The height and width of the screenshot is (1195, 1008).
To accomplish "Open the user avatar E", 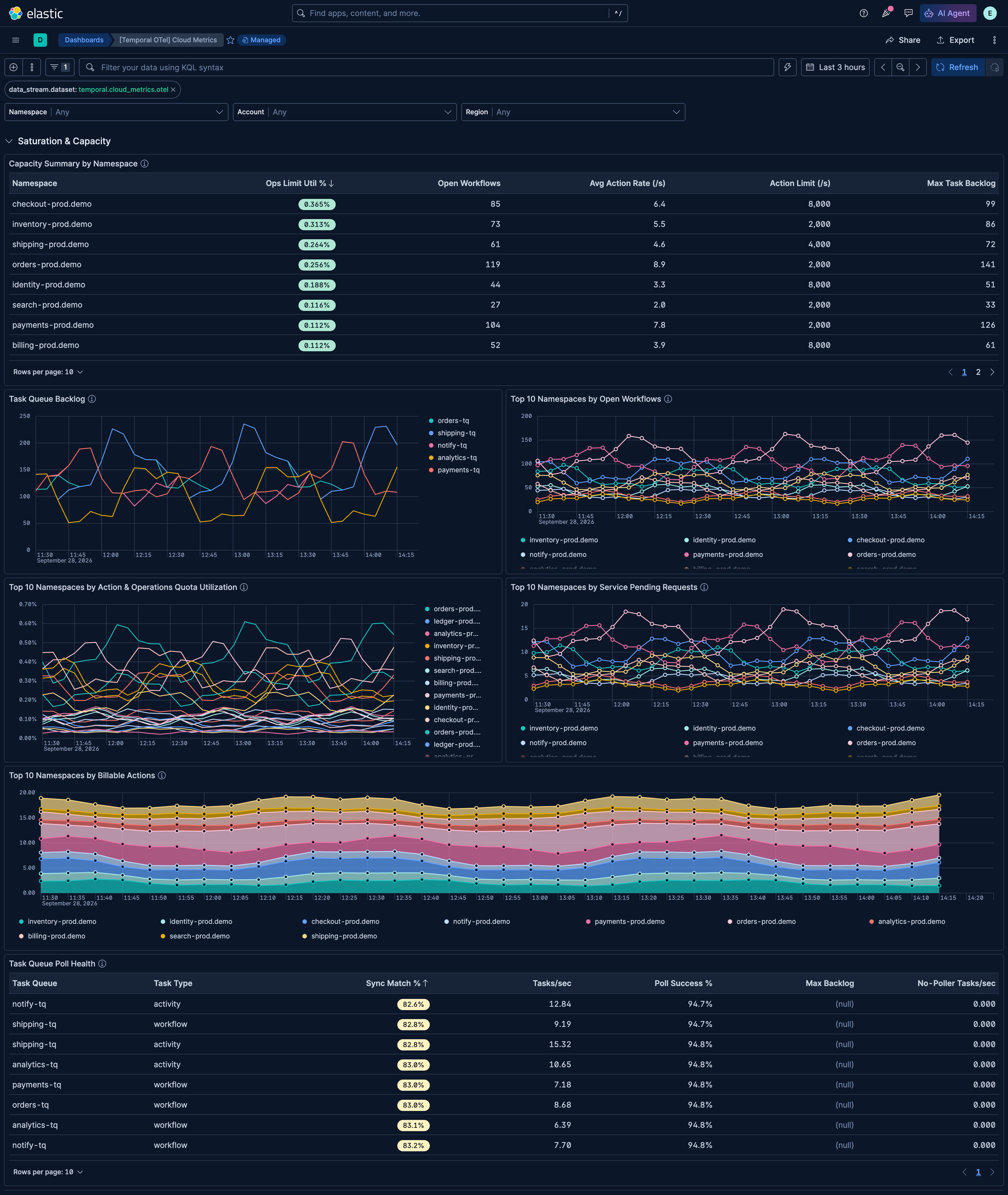I will (990, 13).
